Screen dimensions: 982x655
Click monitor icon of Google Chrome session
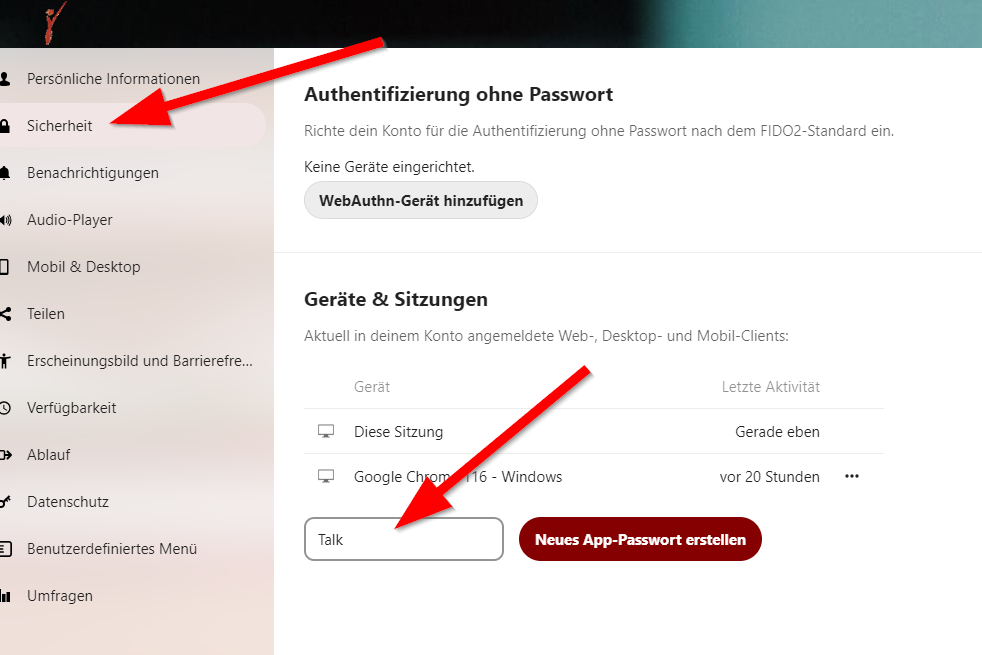tap(326, 477)
